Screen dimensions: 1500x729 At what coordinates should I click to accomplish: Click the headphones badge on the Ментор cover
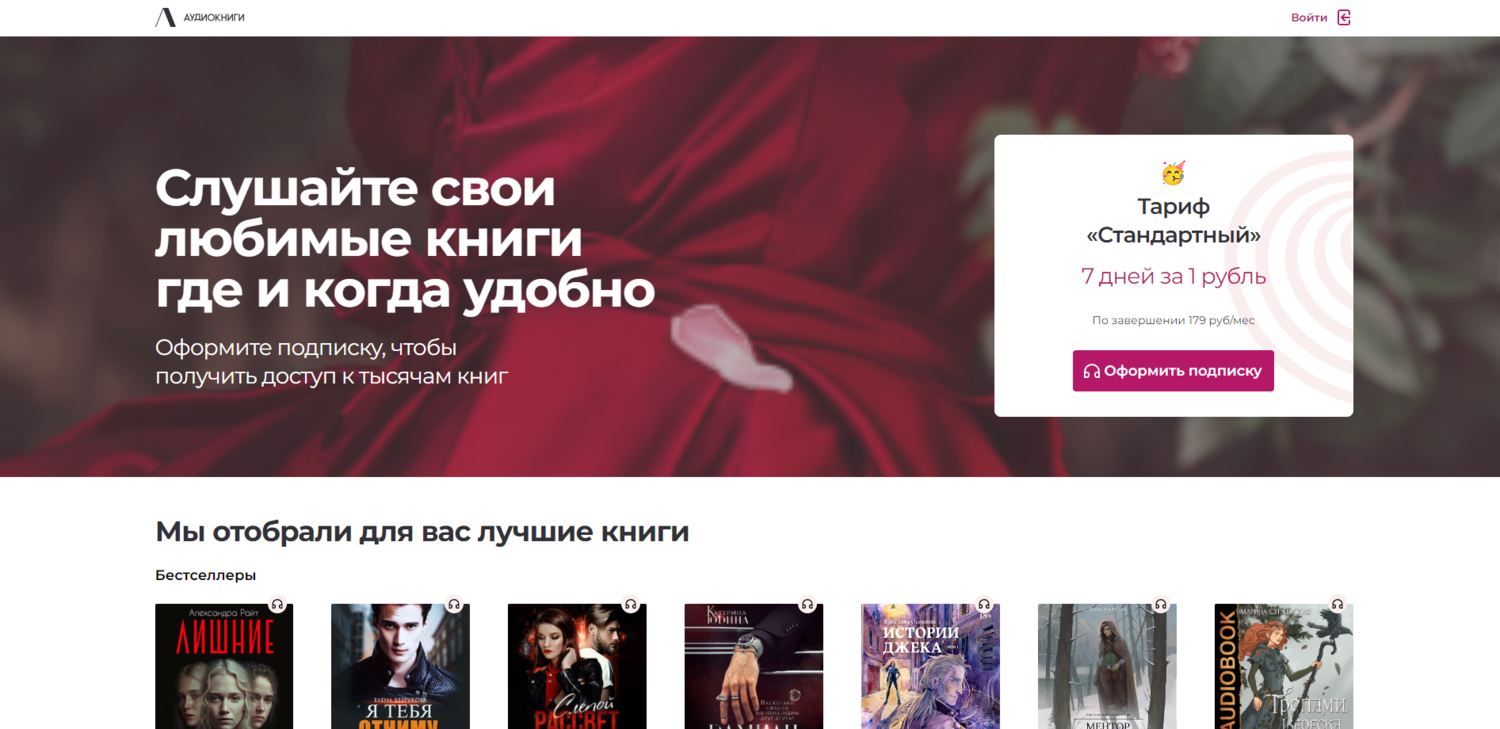(1160, 604)
